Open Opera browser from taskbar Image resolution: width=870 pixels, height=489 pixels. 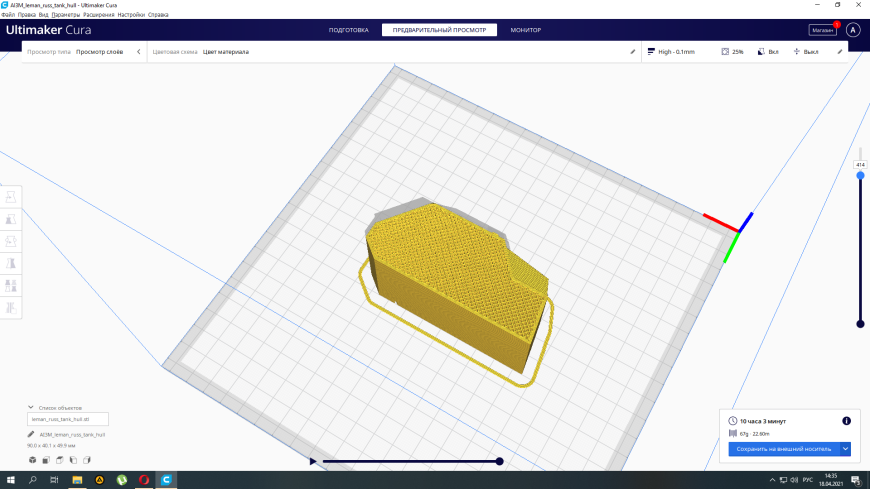(x=144, y=480)
